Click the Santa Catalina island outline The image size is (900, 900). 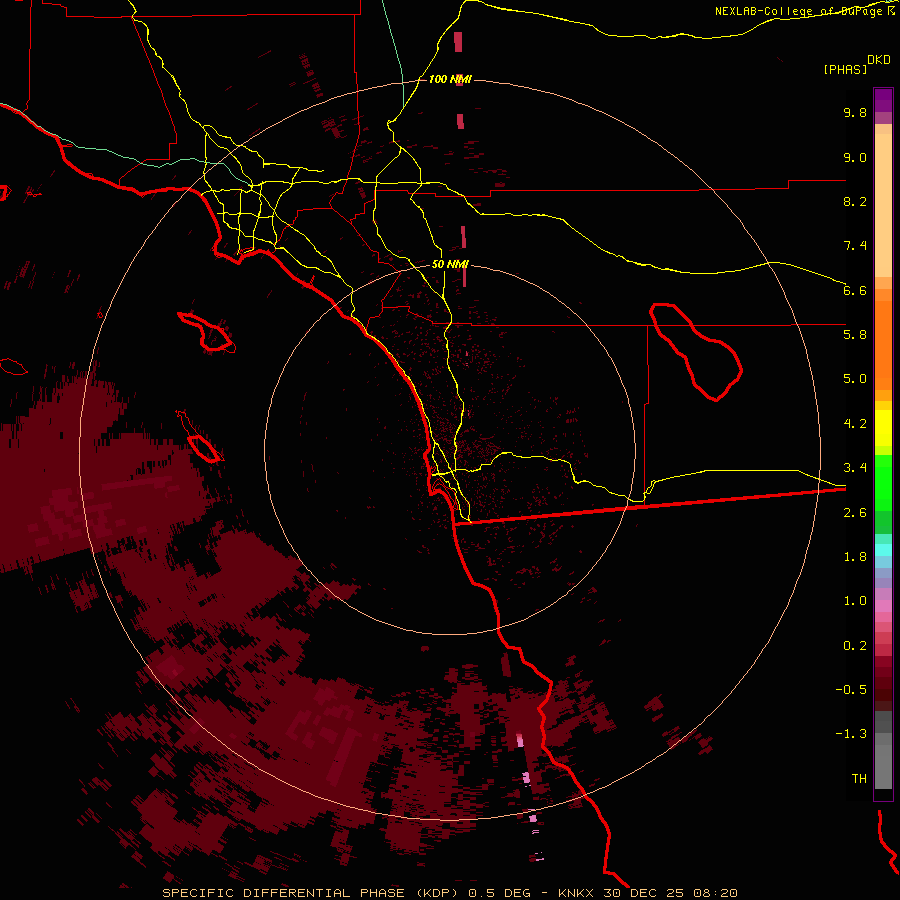click(x=206, y=332)
